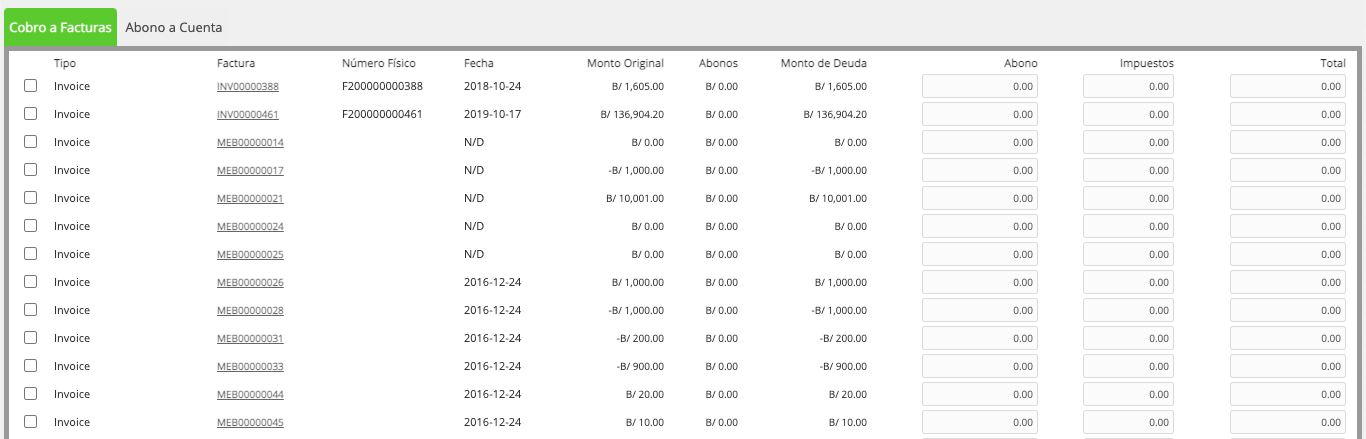Tick the checkbox for invoice INV00000461
This screenshot has width=1366, height=439.
point(31,114)
